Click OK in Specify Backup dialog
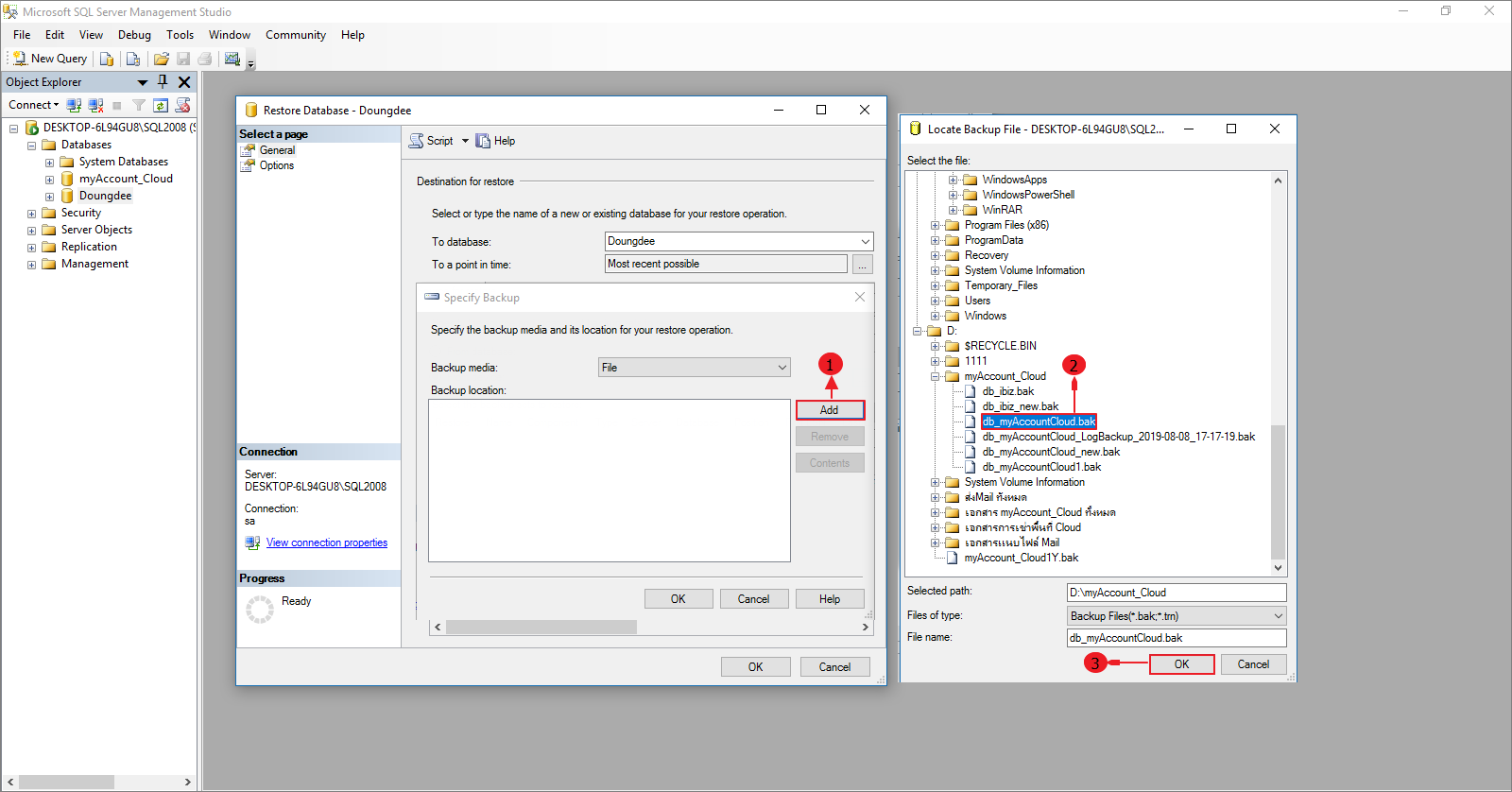Screen dimensions: 1512x792 pos(679,599)
